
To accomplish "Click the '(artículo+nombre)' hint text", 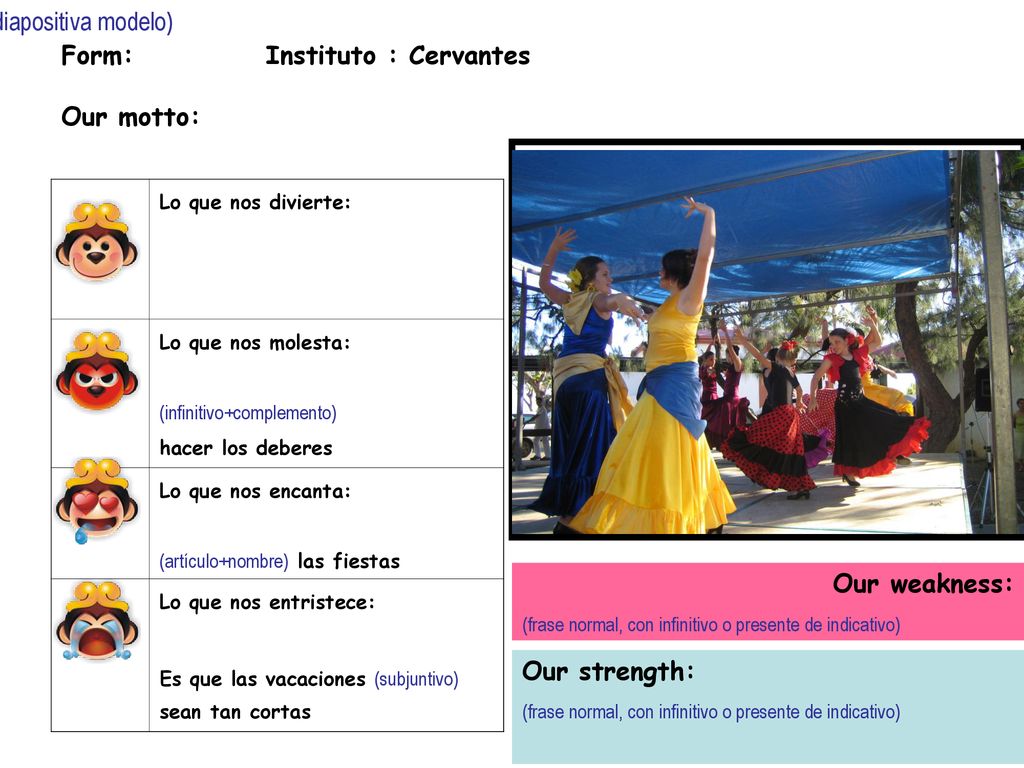I will click(x=224, y=562).
